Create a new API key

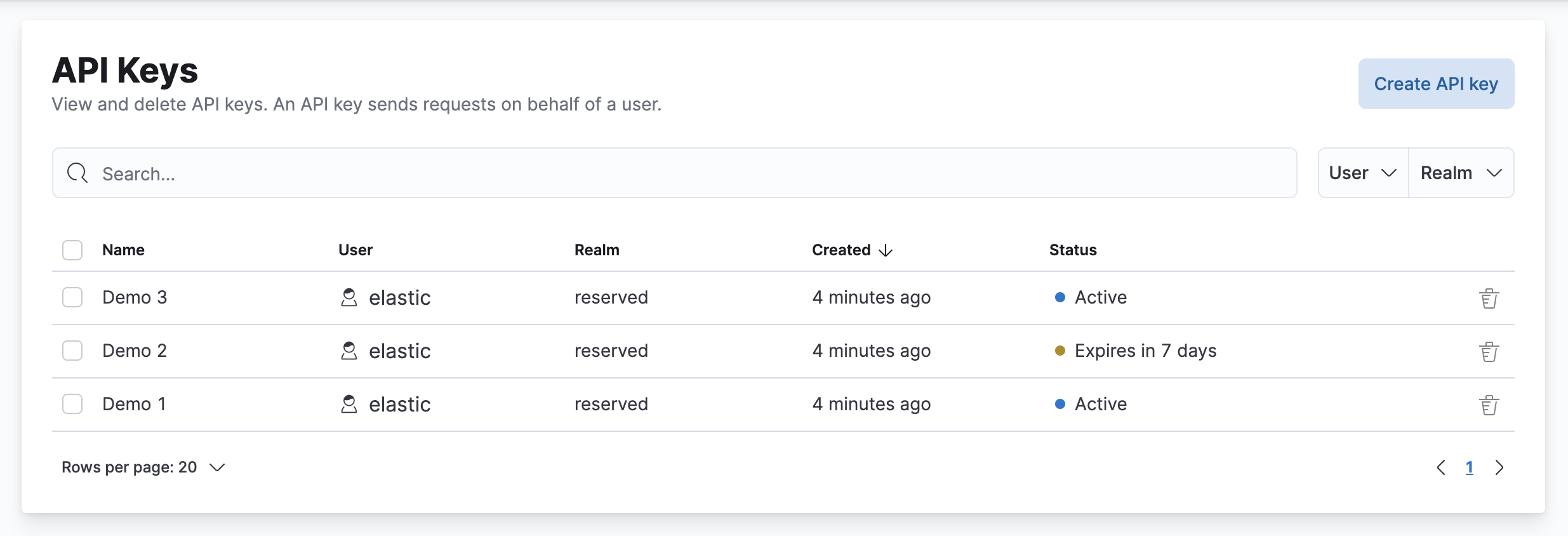[x=1436, y=84]
